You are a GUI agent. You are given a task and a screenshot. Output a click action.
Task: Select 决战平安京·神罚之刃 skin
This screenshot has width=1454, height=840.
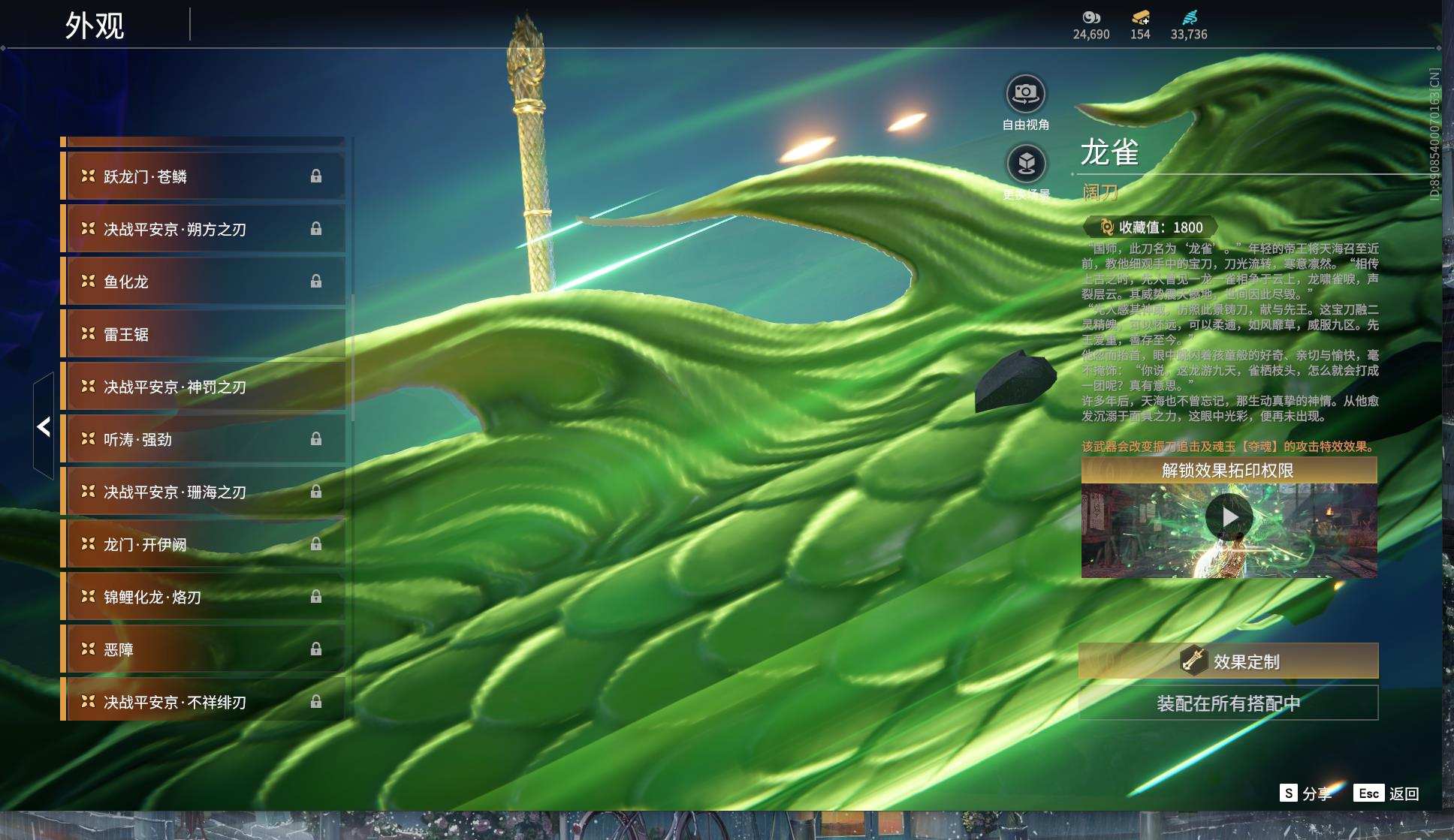tap(203, 387)
